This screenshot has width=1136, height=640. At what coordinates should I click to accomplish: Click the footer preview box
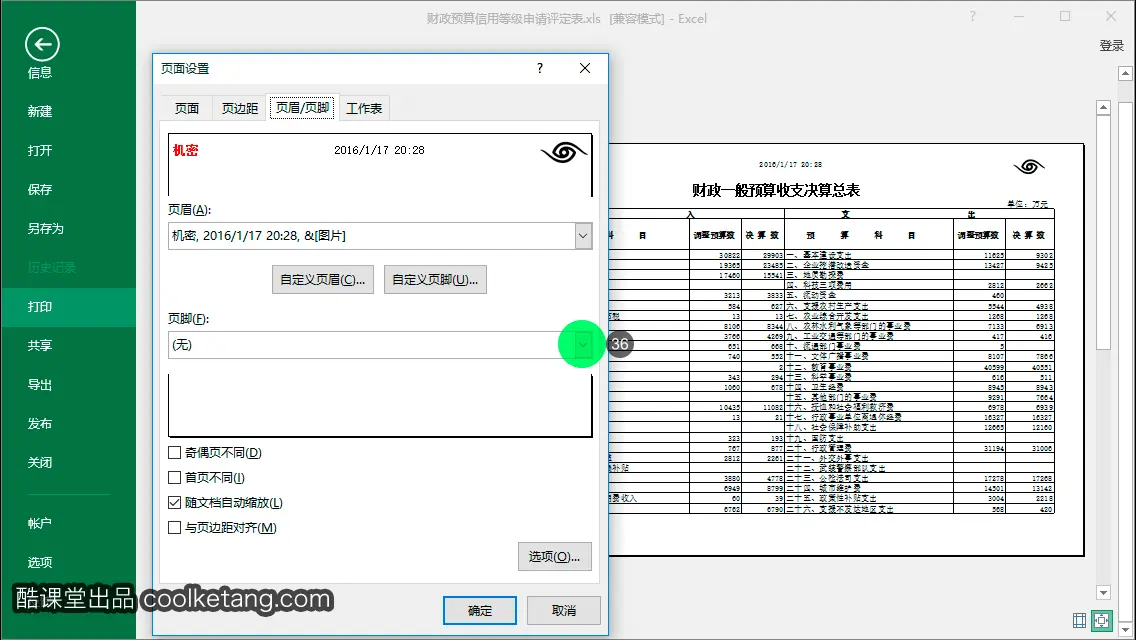(380, 405)
